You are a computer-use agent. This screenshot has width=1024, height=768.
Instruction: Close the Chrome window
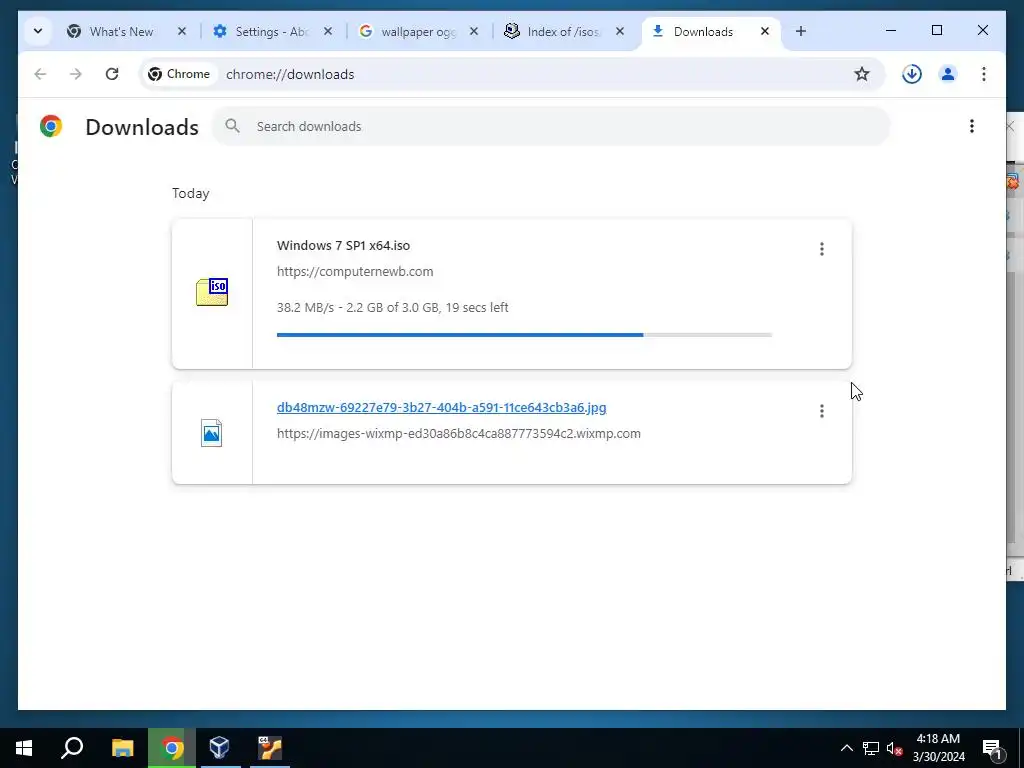click(983, 30)
